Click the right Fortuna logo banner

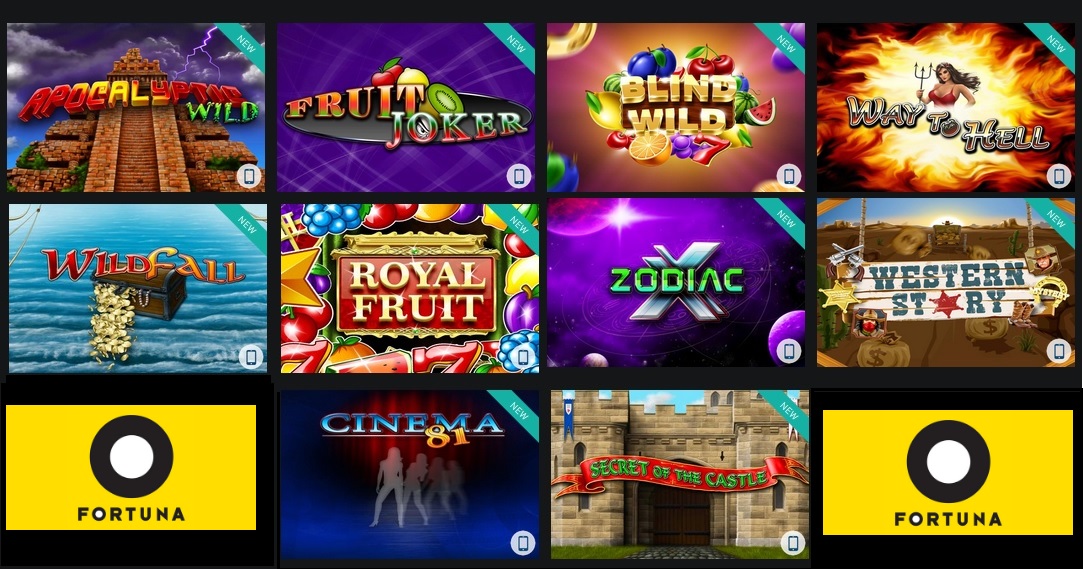tap(948, 472)
